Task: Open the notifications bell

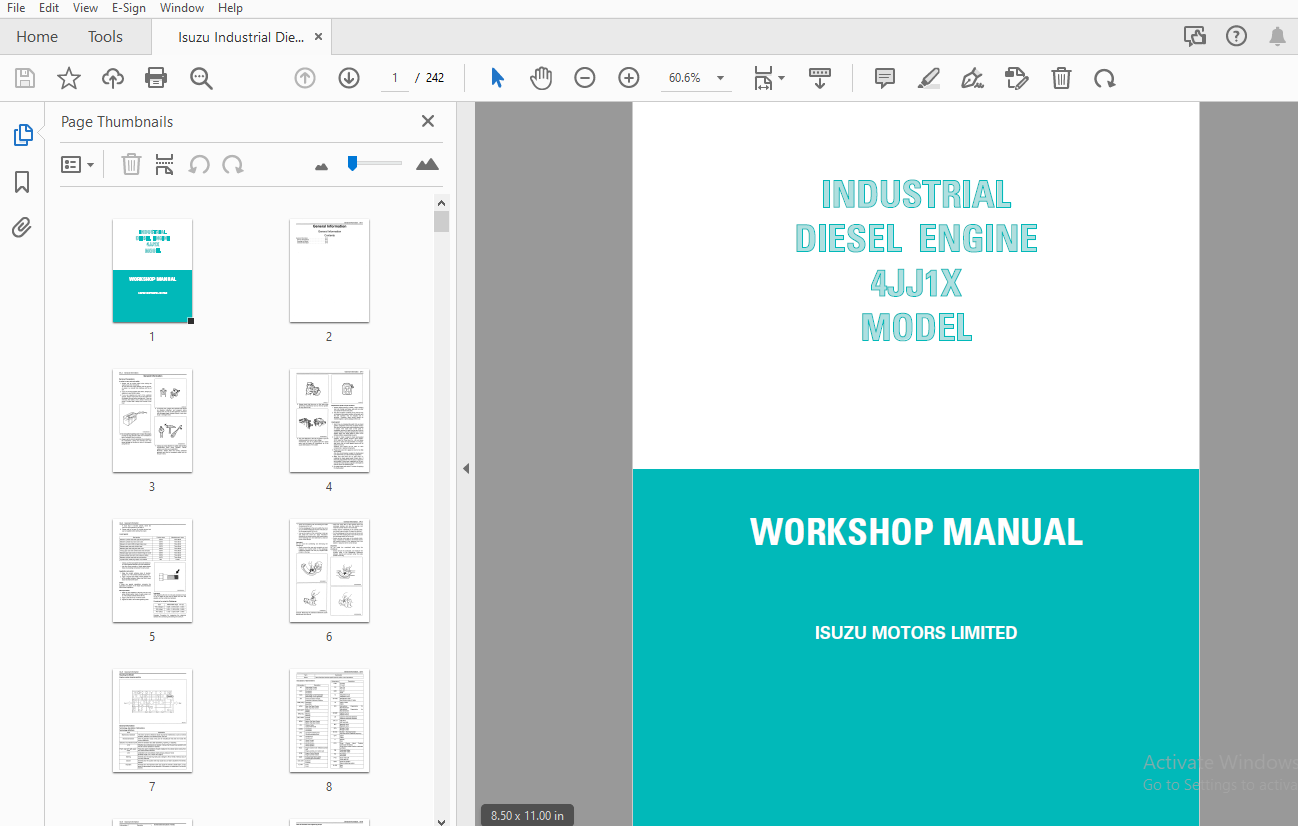Action: [x=1277, y=37]
